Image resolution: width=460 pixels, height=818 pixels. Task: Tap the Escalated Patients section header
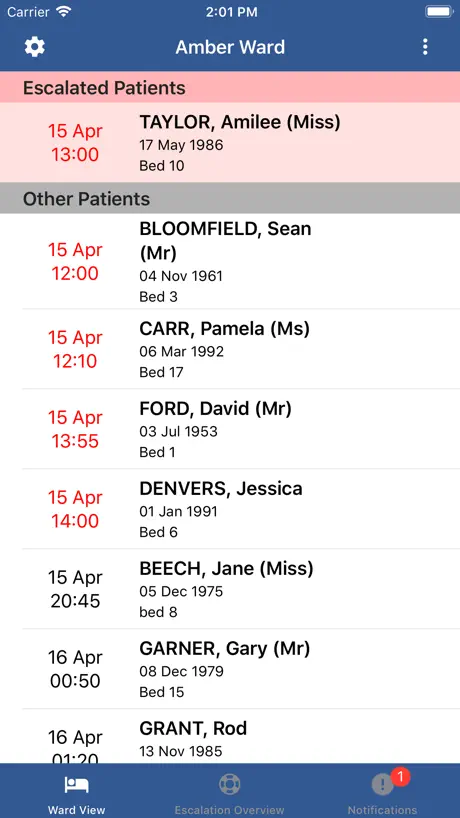(x=230, y=87)
